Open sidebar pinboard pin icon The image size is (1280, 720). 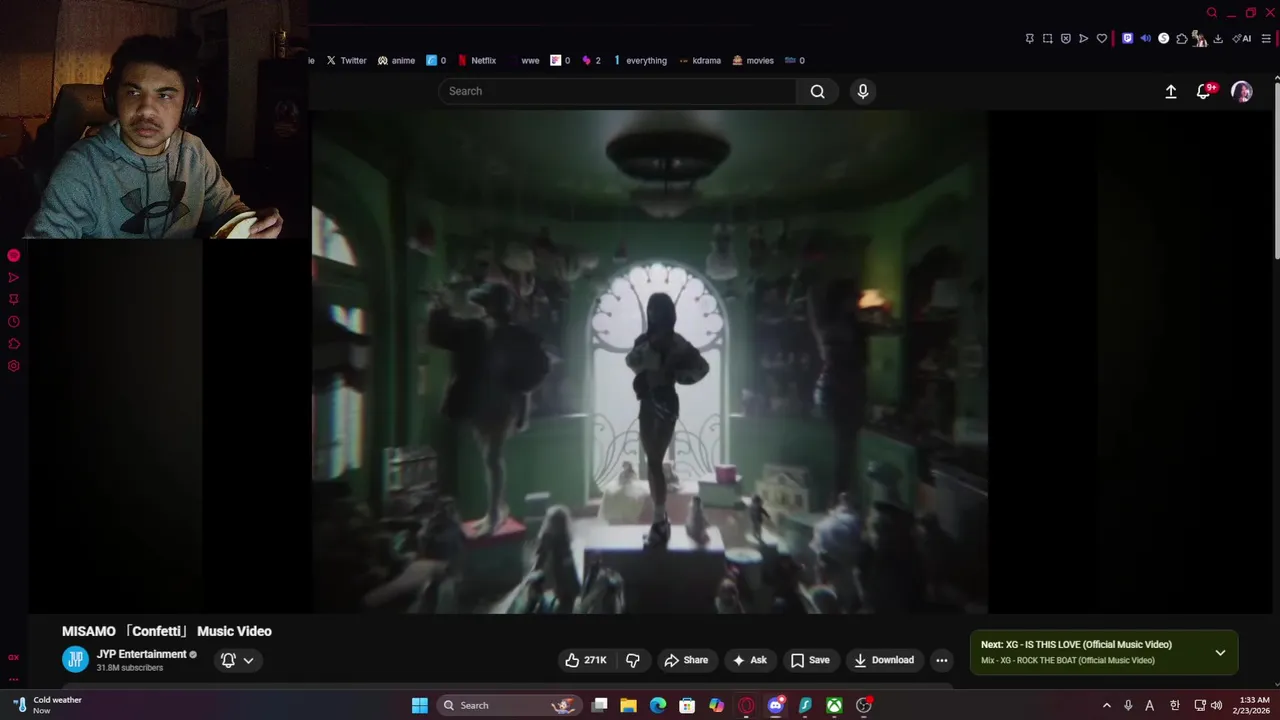[x=14, y=299]
